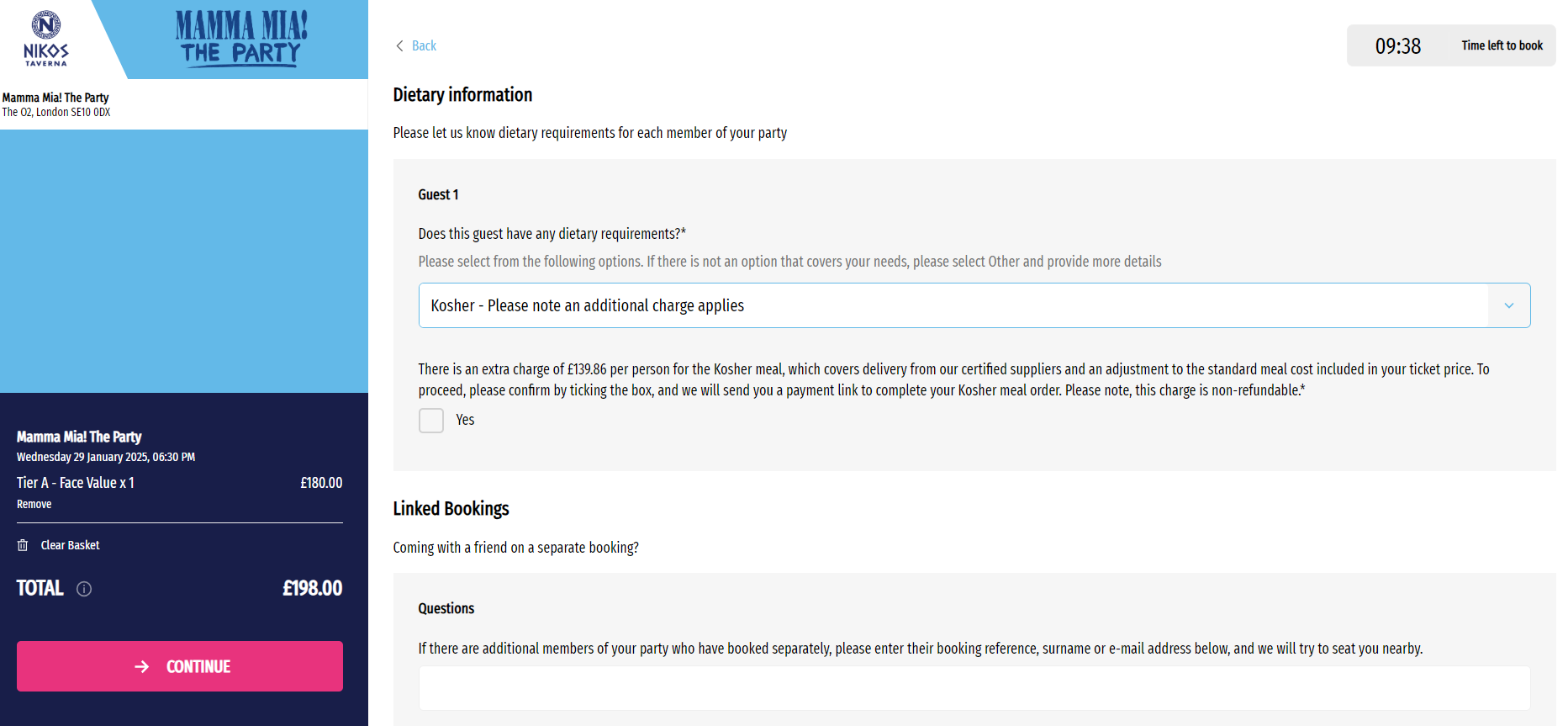Screen dimensions: 1568x726
Task: Select the Tier A - Face Value basket item
Action: (76, 483)
